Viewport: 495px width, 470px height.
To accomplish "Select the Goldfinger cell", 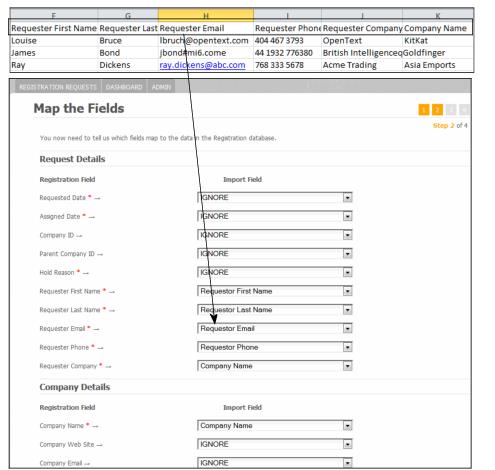I will pos(438,53).
